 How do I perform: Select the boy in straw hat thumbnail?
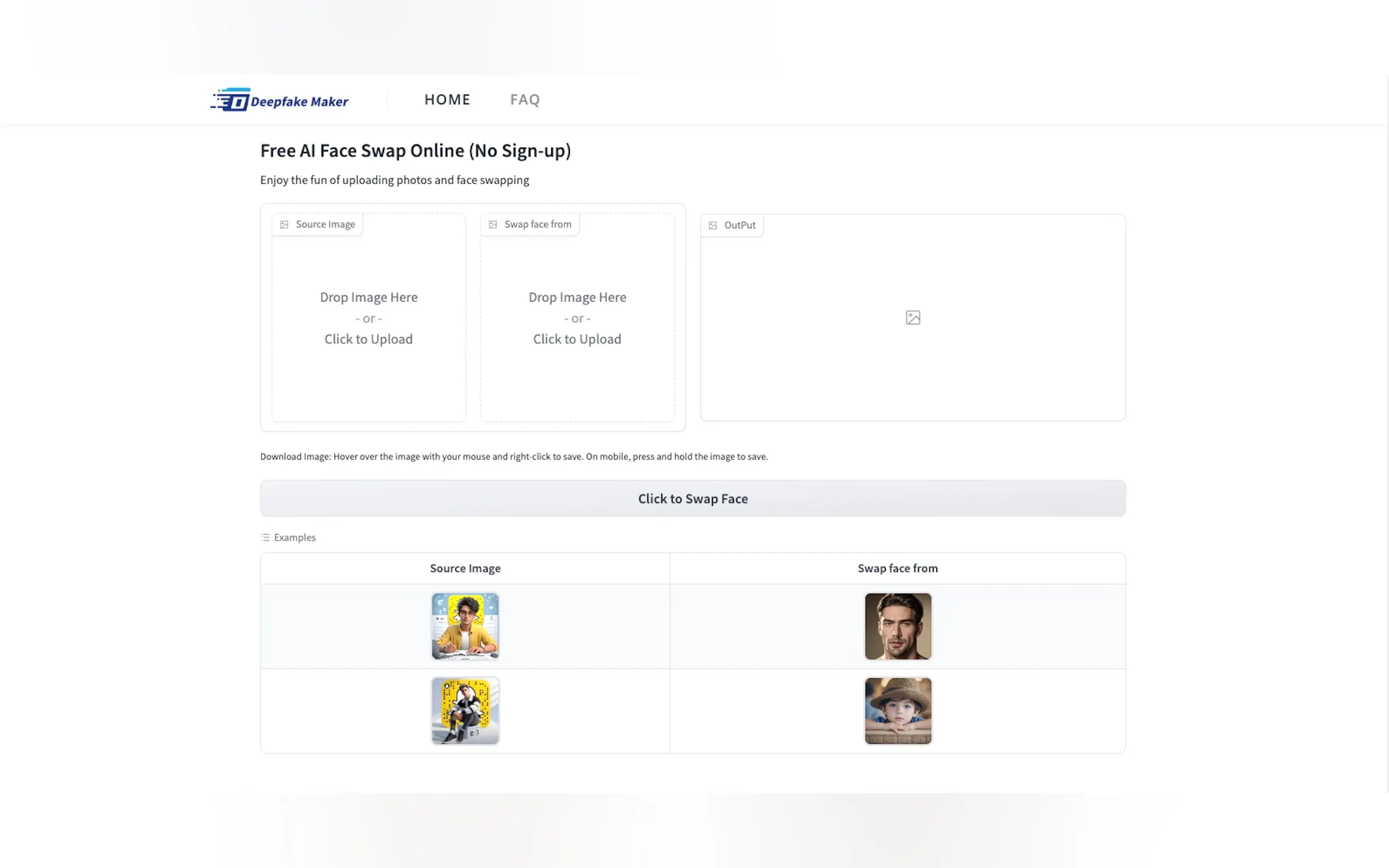click(897, 711)
